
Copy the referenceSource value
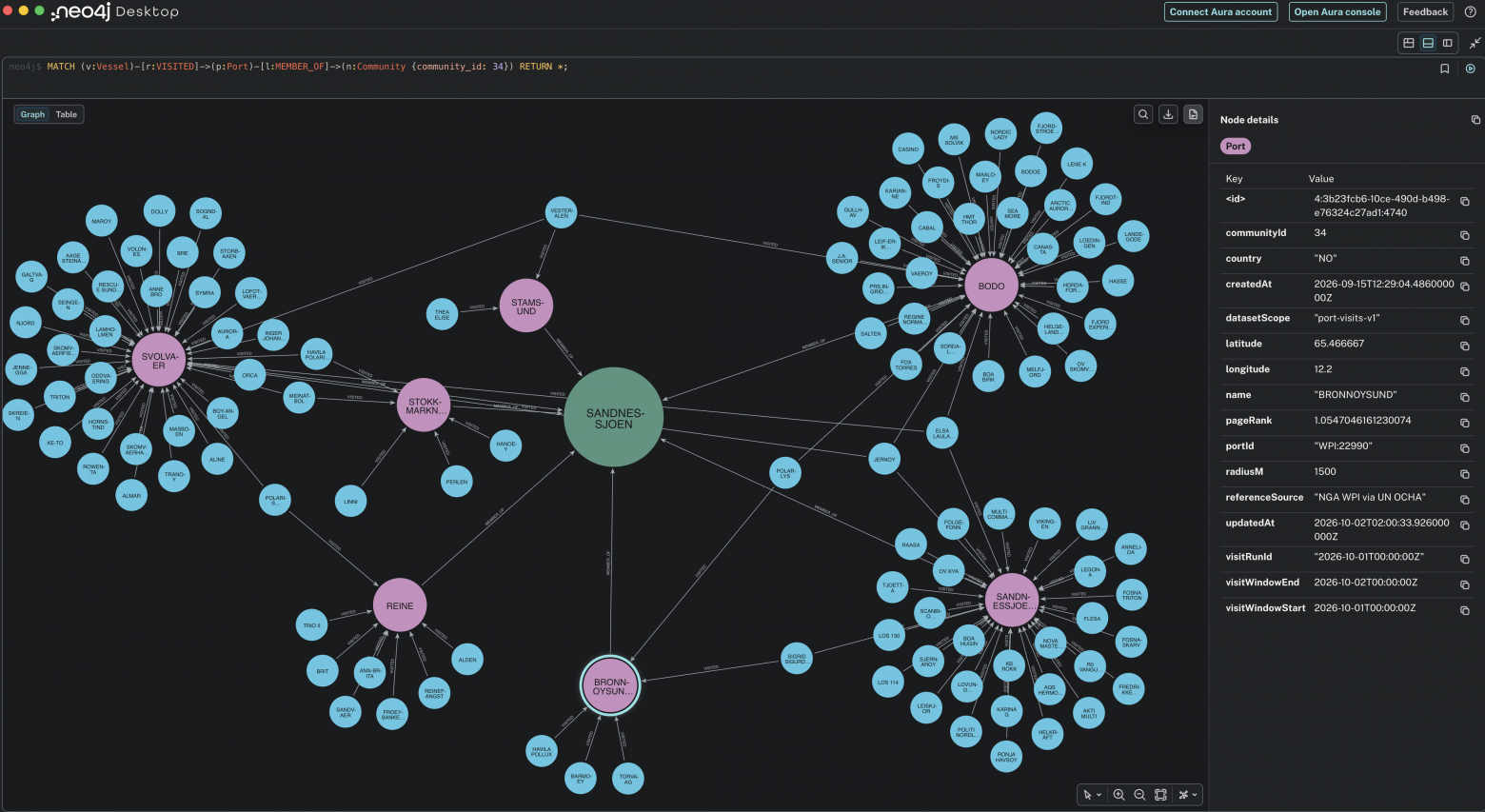coord(1465,501)
